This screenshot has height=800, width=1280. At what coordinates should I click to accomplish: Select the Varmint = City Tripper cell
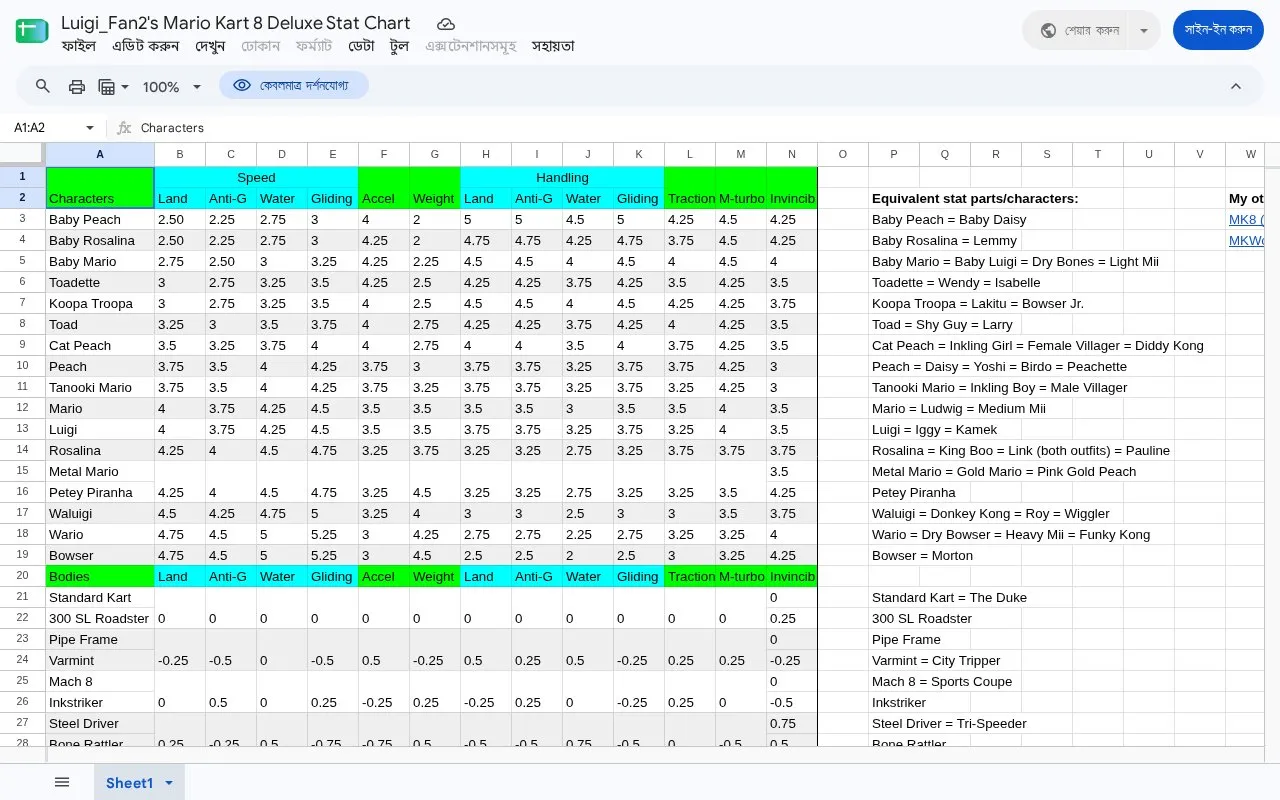pos(936,661)
